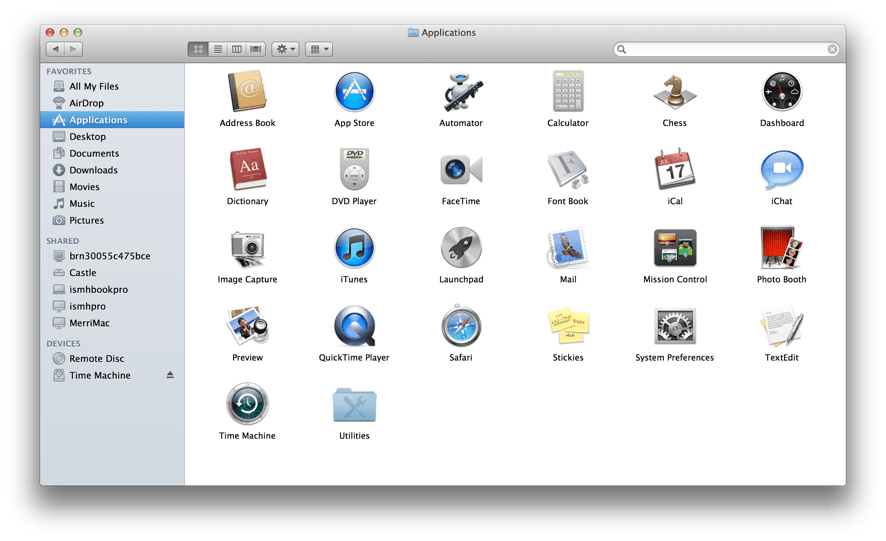The height and width of the screenshot is (541, 886).
Task: Click the QuickTime Player icon
Action: pyautogui.click(x=354, y=326)
